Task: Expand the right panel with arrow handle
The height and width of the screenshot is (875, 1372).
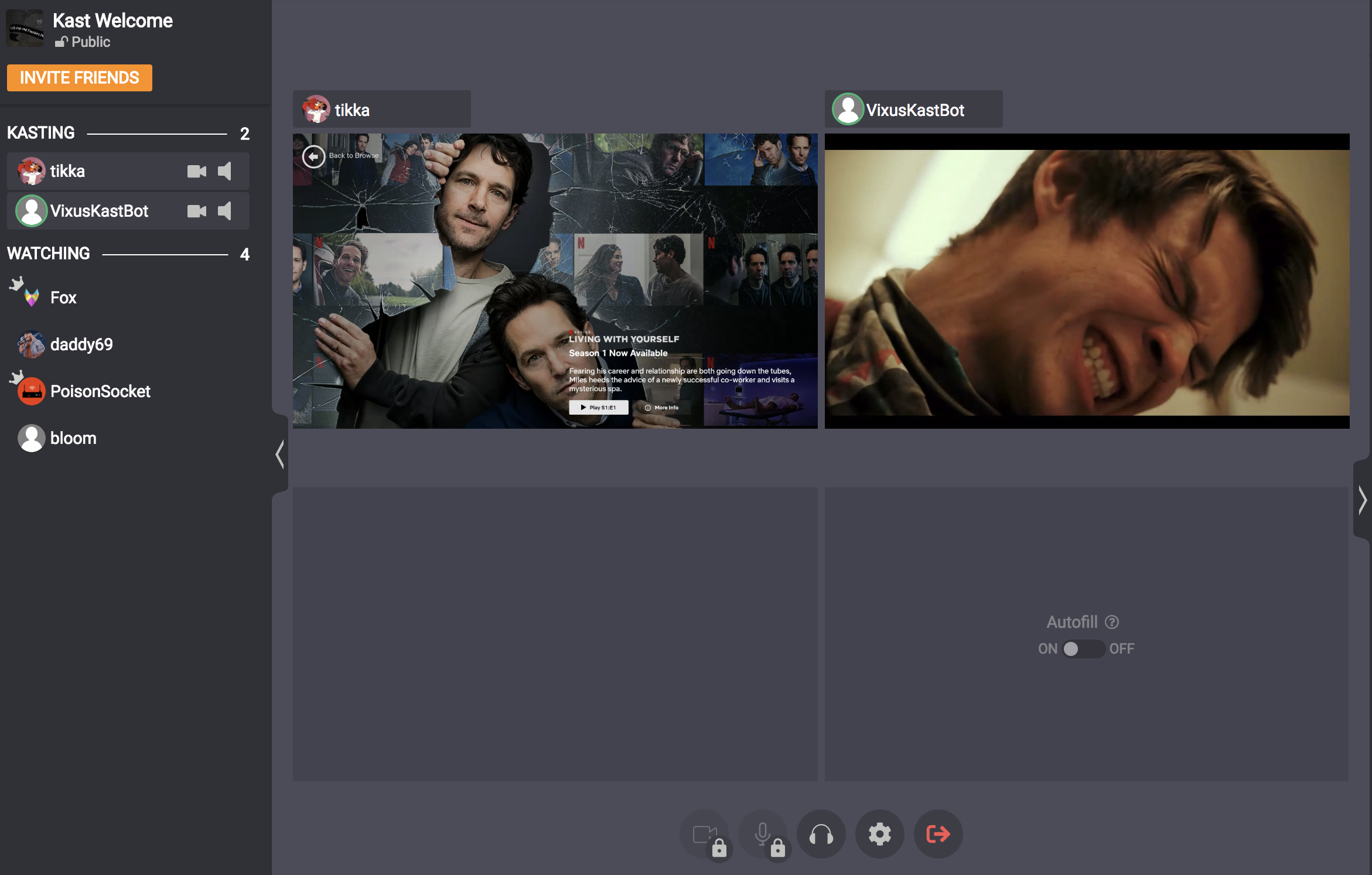Action: click(x=1363, y=500)
